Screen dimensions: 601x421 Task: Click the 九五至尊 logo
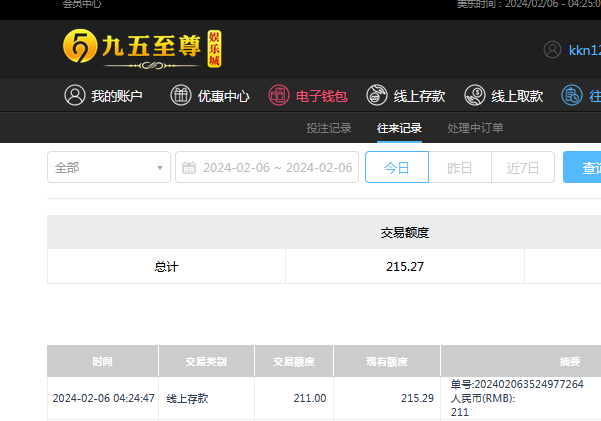coord(142,49)
